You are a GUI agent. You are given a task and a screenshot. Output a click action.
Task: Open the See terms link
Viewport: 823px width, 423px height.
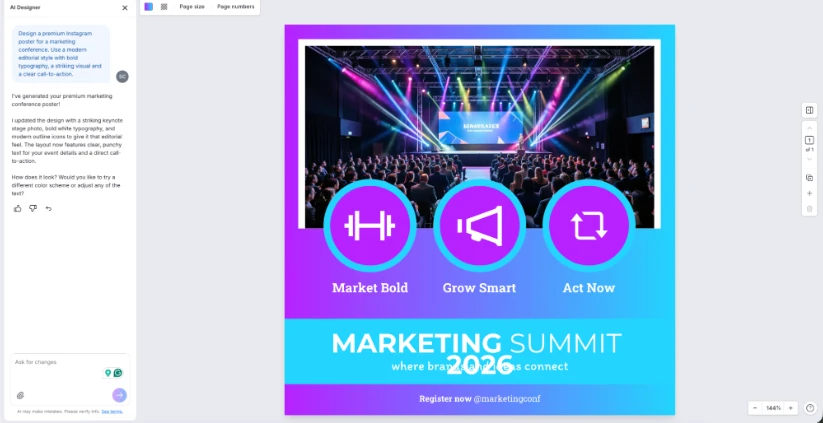pos(112,411)
